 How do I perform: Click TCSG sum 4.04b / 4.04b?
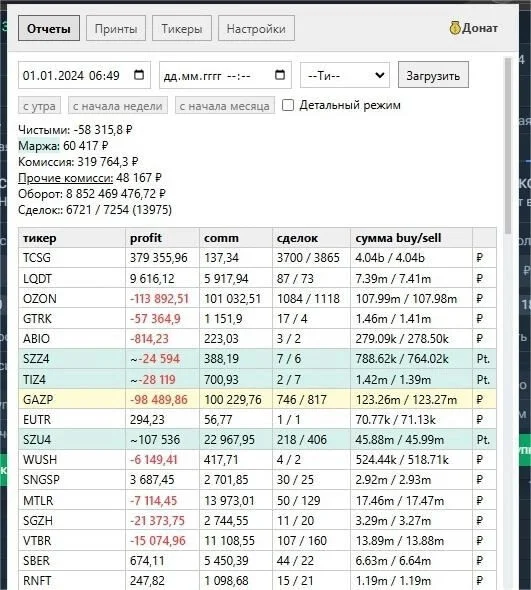[390, 258]
